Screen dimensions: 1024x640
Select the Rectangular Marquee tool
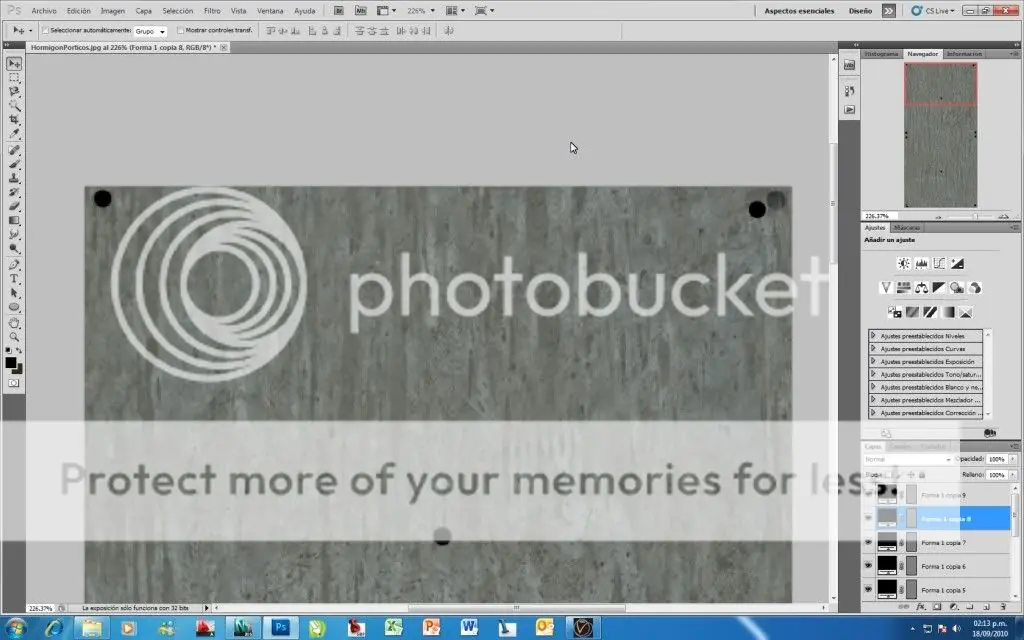tap(14, 78)
